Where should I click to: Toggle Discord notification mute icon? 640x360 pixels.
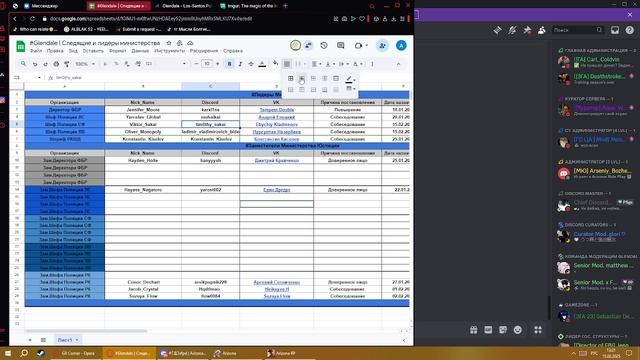tap(512, 30)
